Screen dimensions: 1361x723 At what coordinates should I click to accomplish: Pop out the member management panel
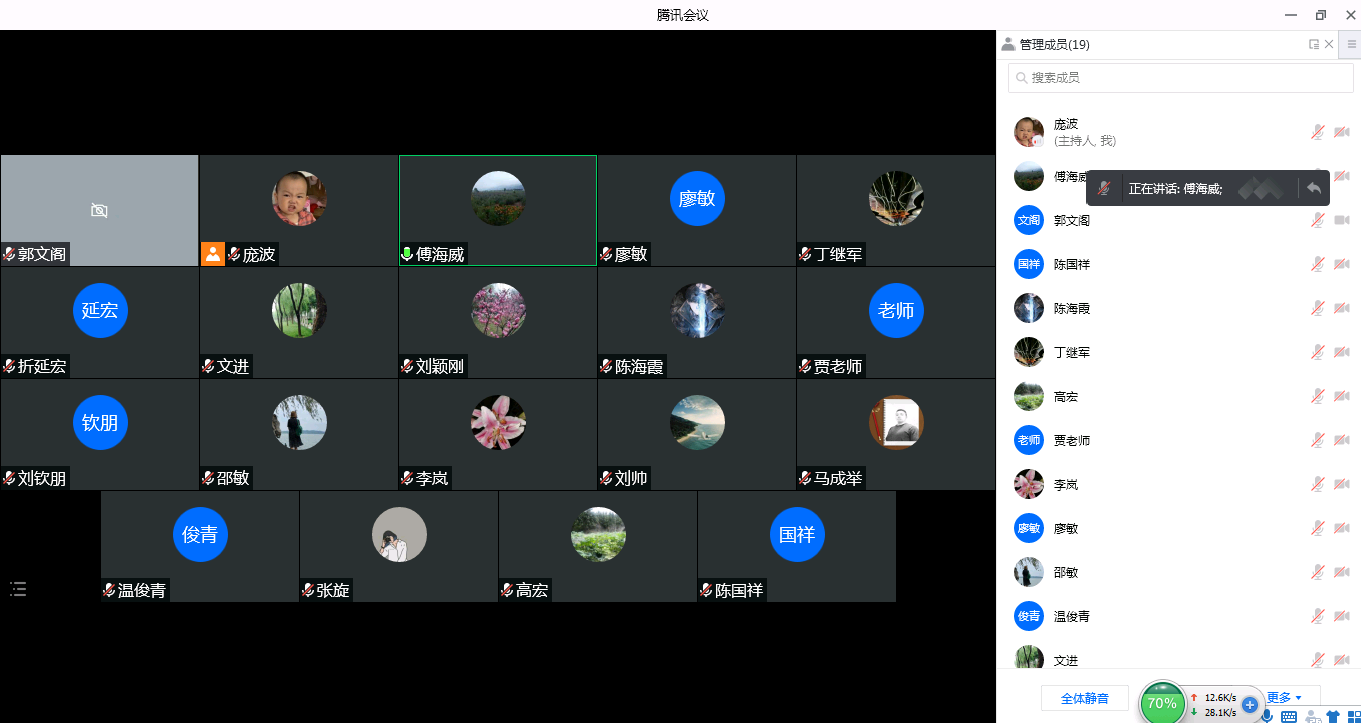click(1314, 44)
